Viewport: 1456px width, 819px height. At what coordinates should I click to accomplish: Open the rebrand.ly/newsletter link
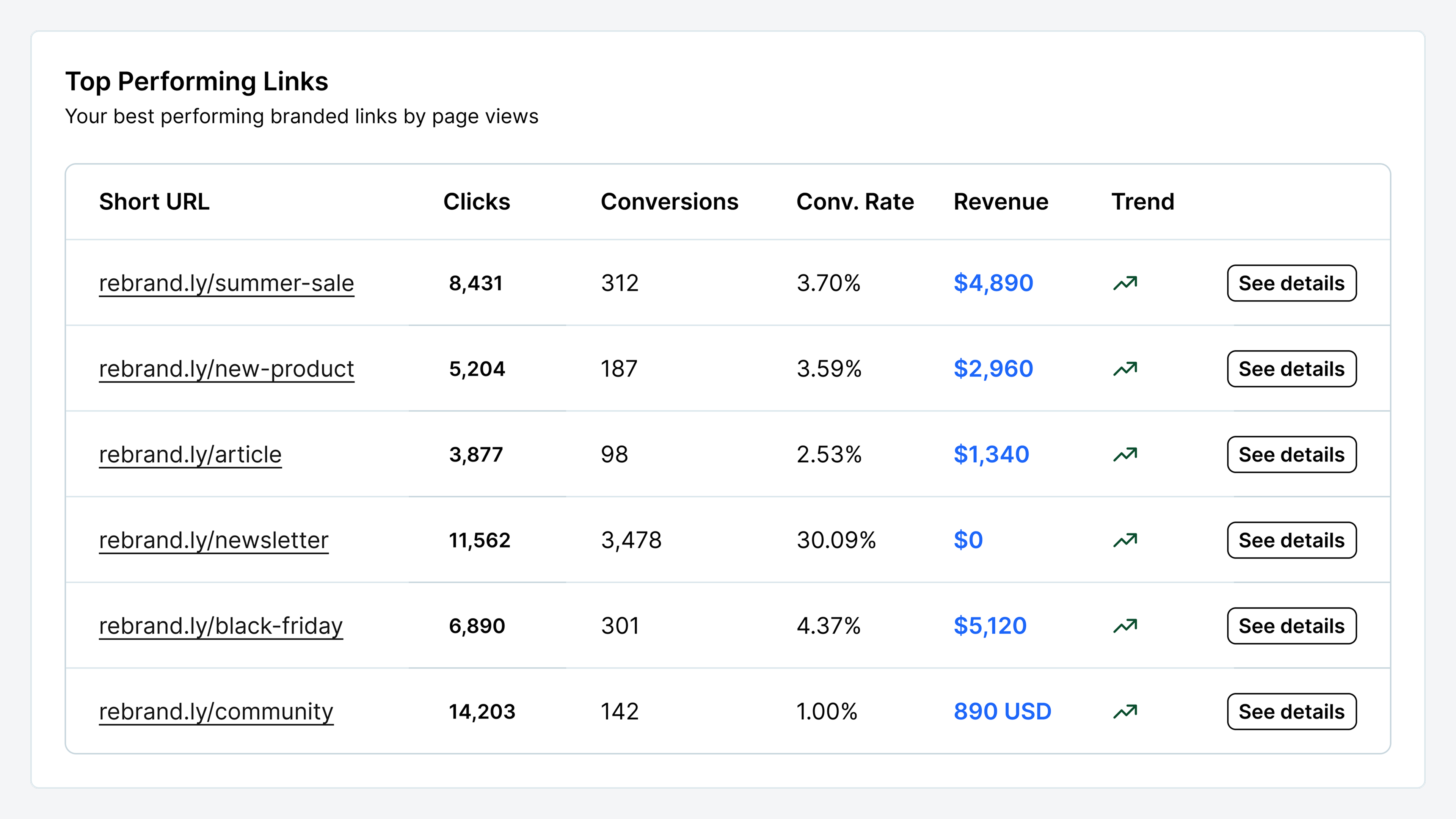[x=213, y=540]
